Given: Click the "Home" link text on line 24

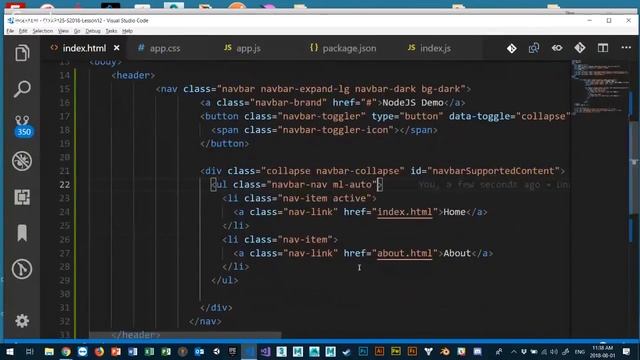Looking at the screenshot, I should pyautogui.click(x=454, y=212).
